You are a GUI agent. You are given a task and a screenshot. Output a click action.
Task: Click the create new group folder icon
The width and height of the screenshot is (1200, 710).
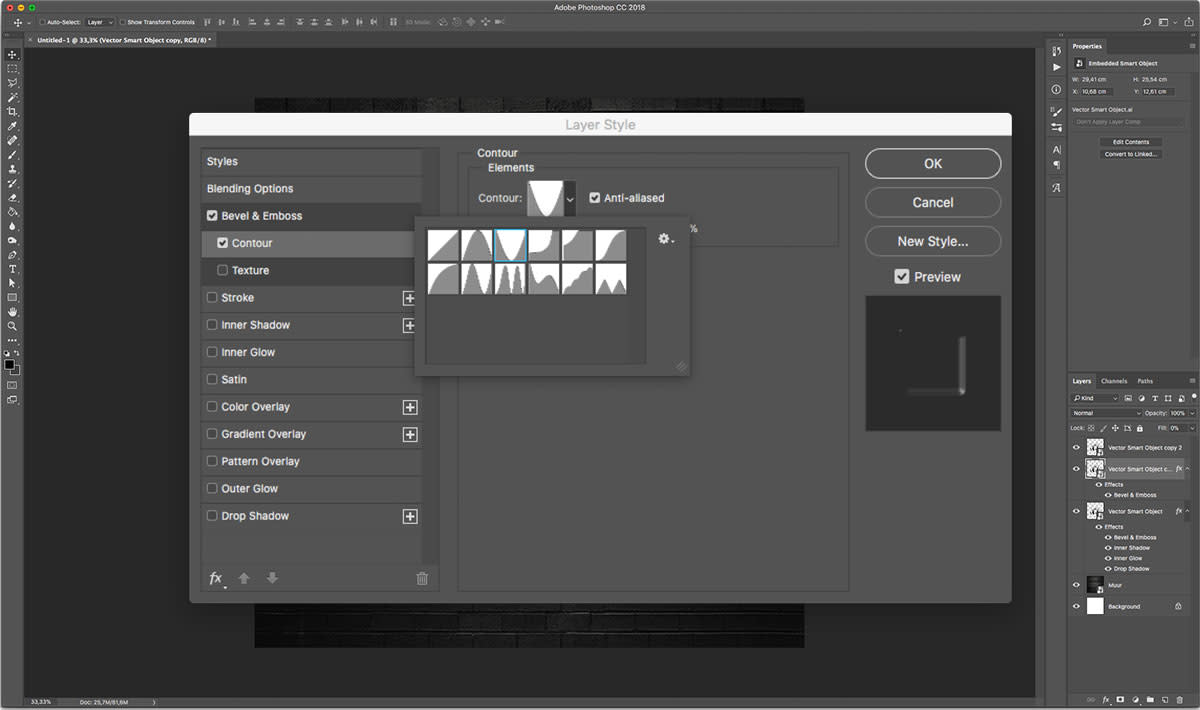[1151, 699]
